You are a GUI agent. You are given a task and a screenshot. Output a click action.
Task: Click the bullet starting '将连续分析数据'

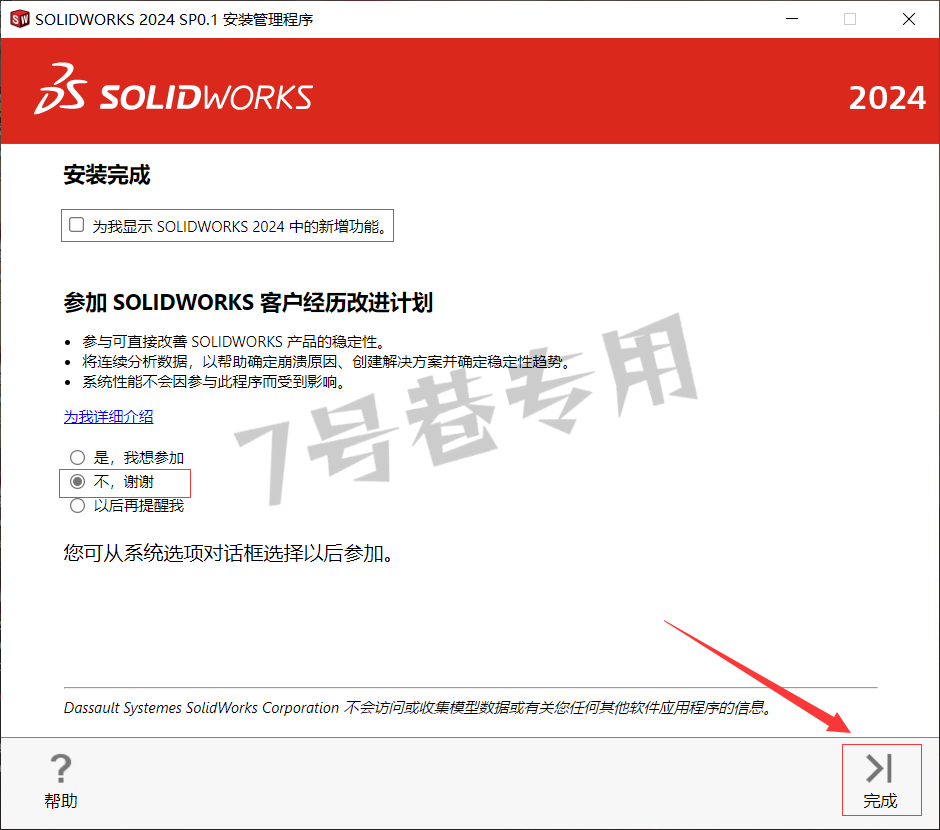(326, 361)
